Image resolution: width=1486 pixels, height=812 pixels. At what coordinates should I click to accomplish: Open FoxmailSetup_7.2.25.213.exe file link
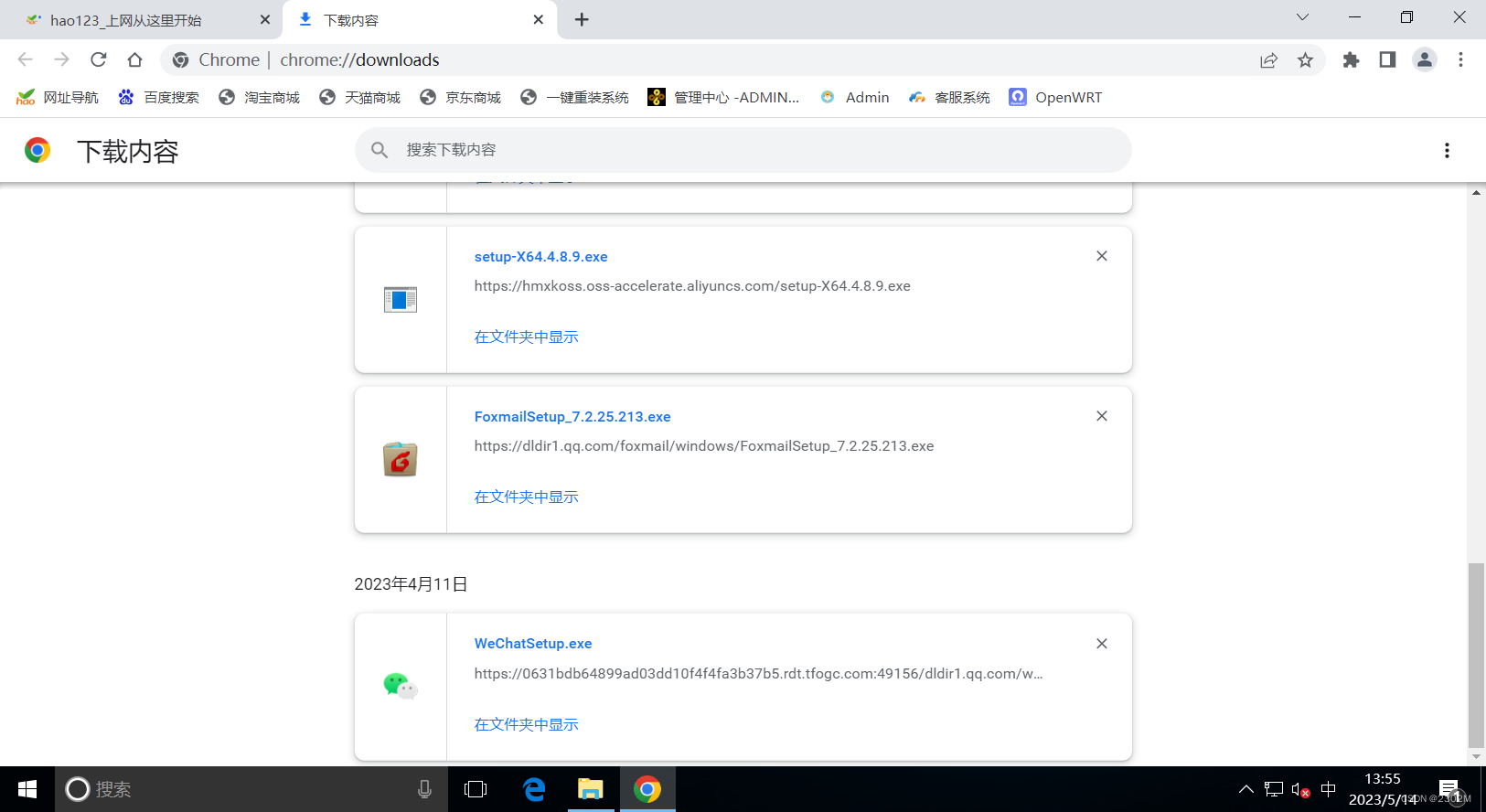click(x=572, y=417)
